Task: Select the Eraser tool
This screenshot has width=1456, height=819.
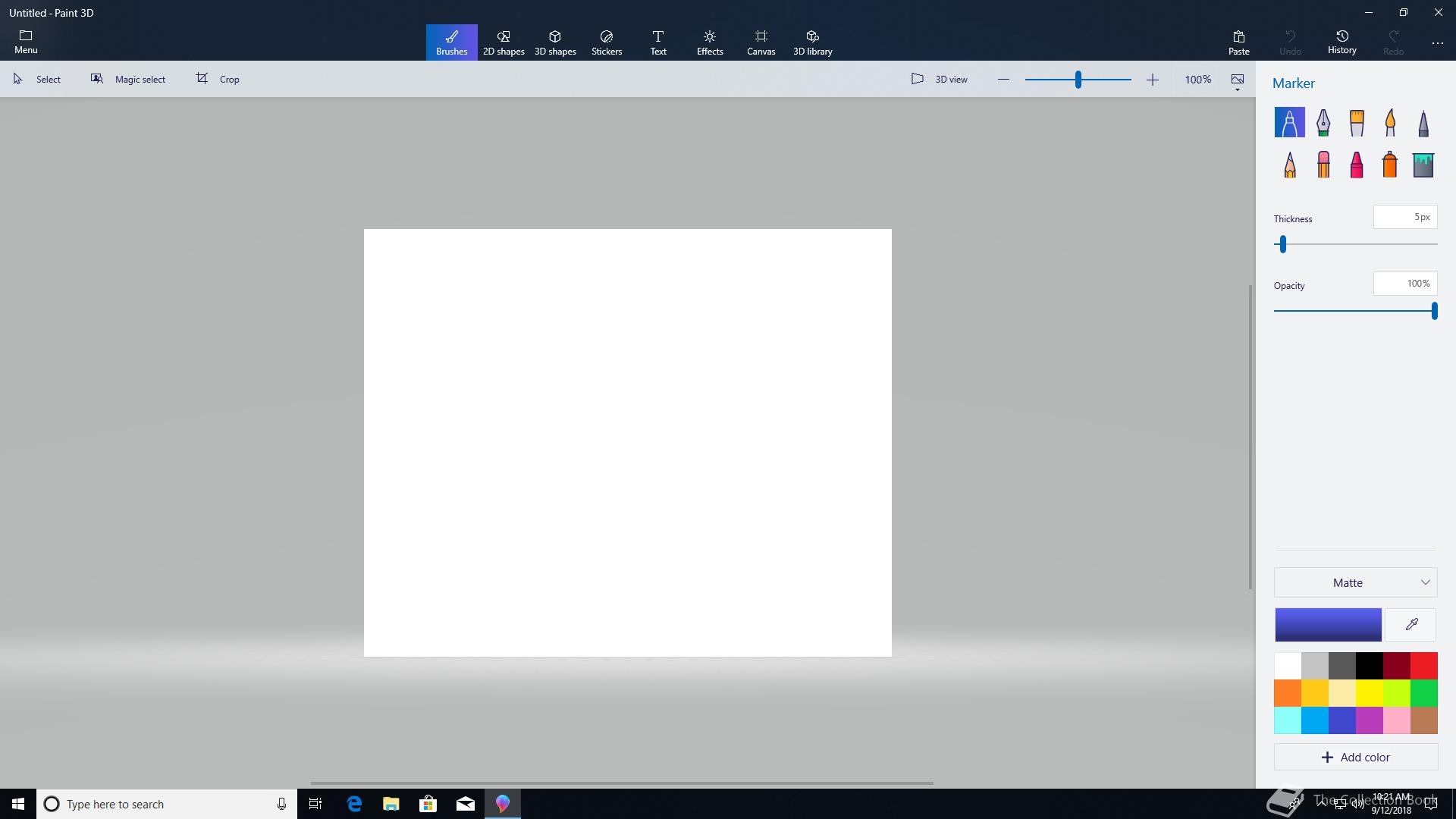Action: [x=1323, y=164]
